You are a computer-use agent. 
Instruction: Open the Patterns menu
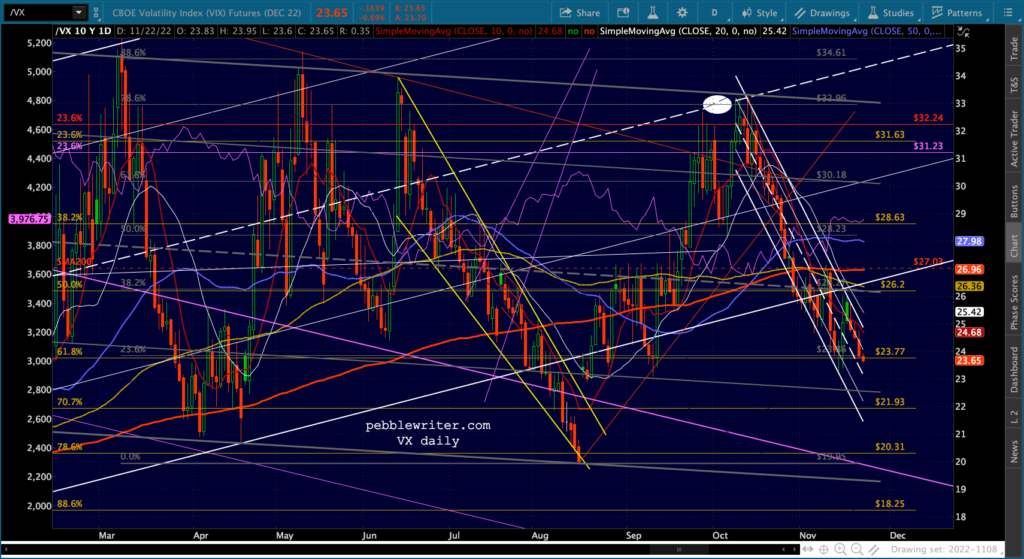[957, 12]
